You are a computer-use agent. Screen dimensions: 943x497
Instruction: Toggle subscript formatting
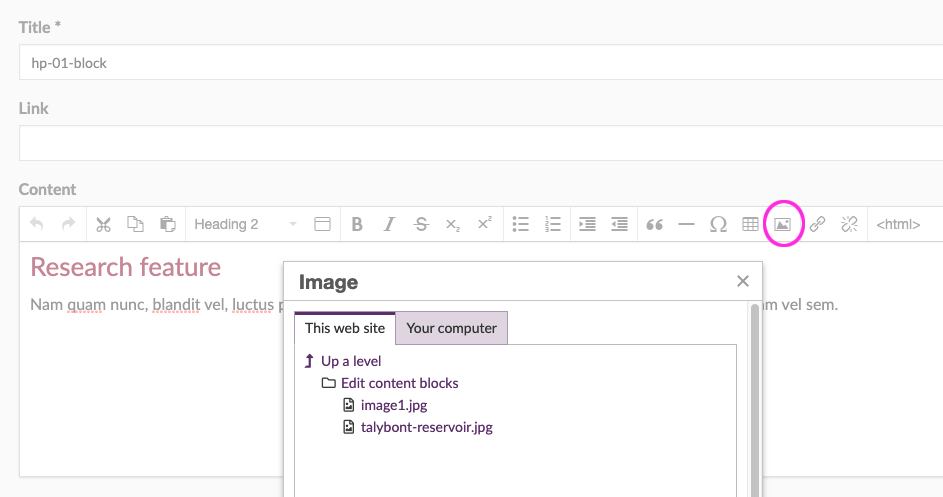[x=453, y=224]
